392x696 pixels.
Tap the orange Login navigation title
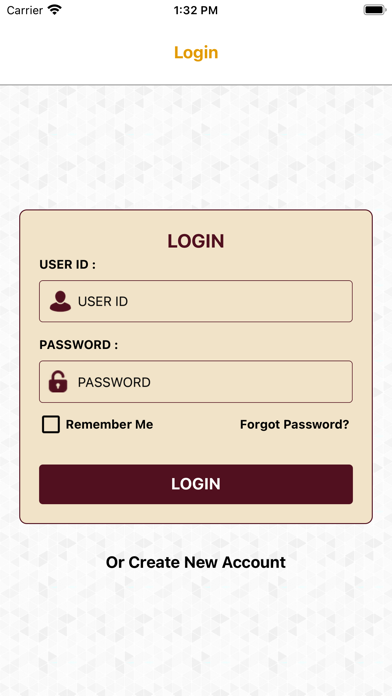pyautogui.click(x=196, y=52)
